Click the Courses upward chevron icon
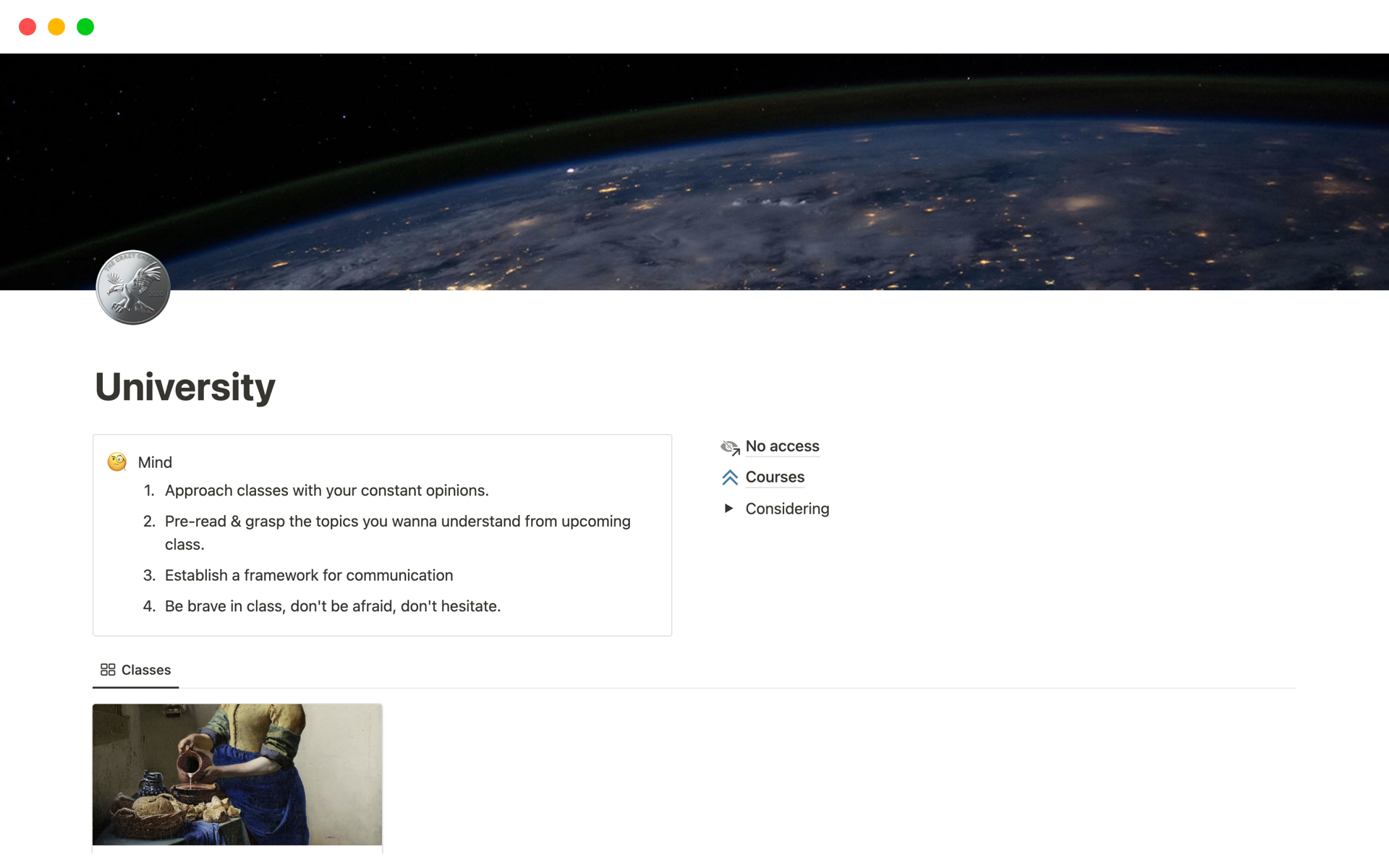Image resolution: width=1389 pixels, height=868 pixels. (730, 476)
